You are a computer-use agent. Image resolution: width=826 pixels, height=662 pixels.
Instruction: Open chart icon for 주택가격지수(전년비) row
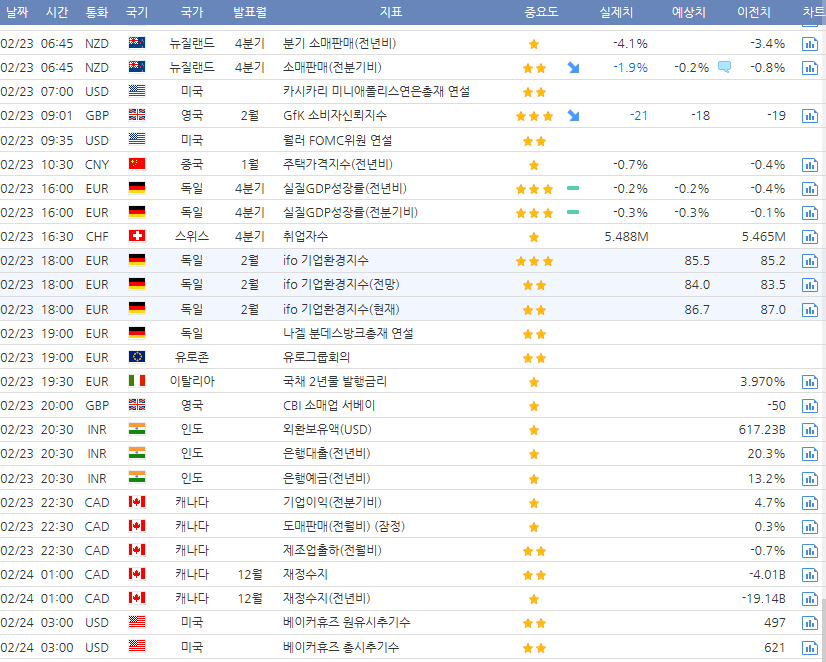click(x=810, y=165)
